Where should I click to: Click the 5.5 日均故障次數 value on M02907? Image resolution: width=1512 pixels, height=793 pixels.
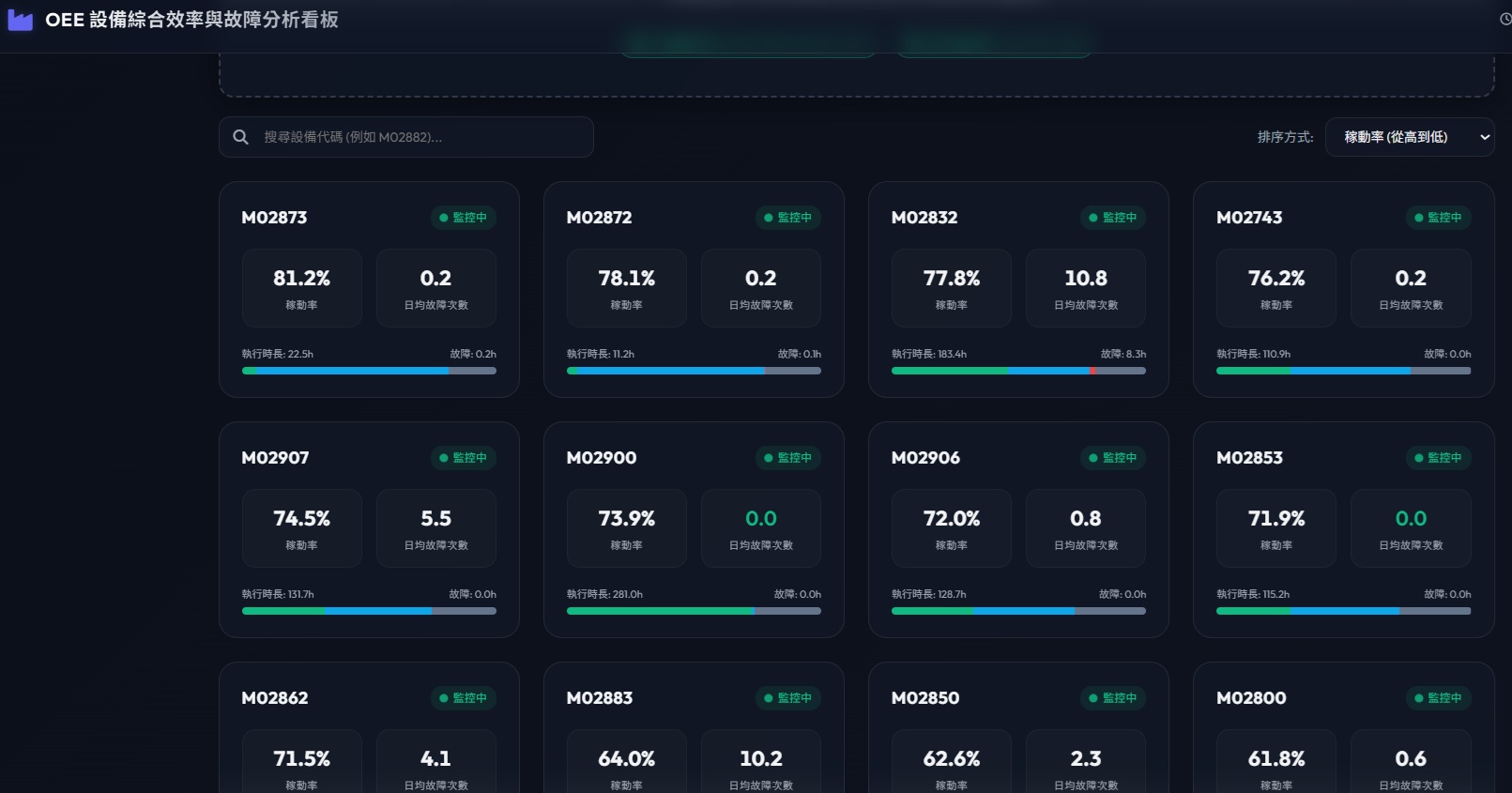coord(436,519)
